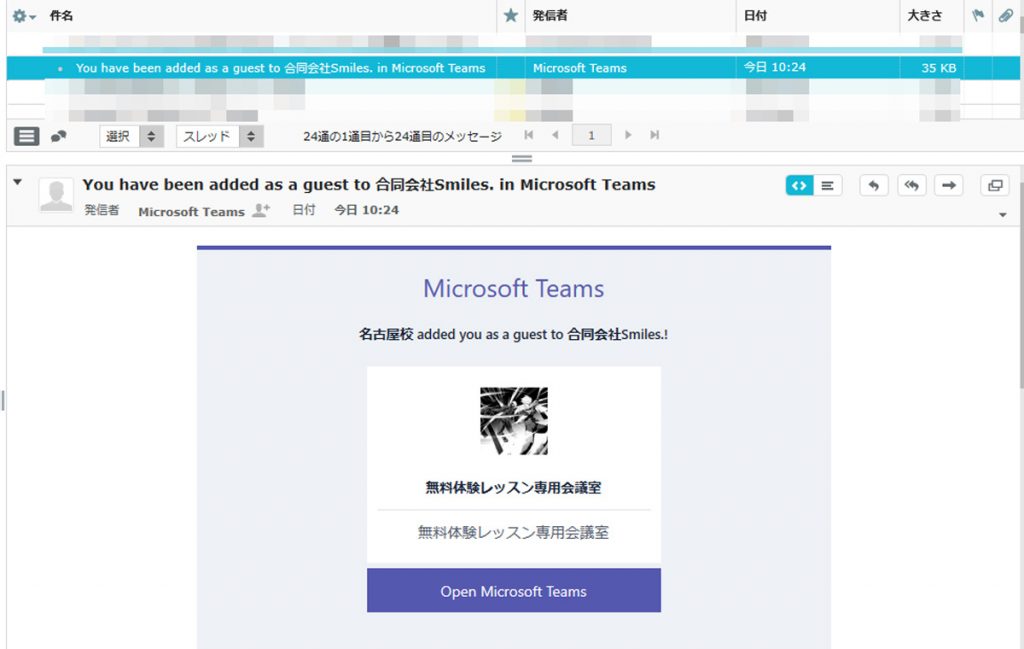The width and height of the screenshot is (1024, 649).
Task: Sort messages by 大きさ column
Action: (924, 16)
